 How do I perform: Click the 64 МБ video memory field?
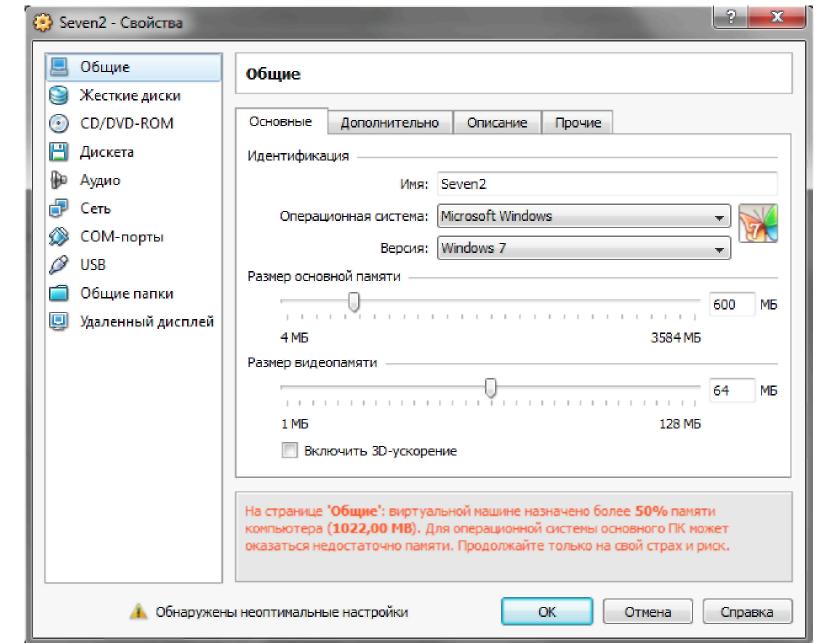coord(732,390)
